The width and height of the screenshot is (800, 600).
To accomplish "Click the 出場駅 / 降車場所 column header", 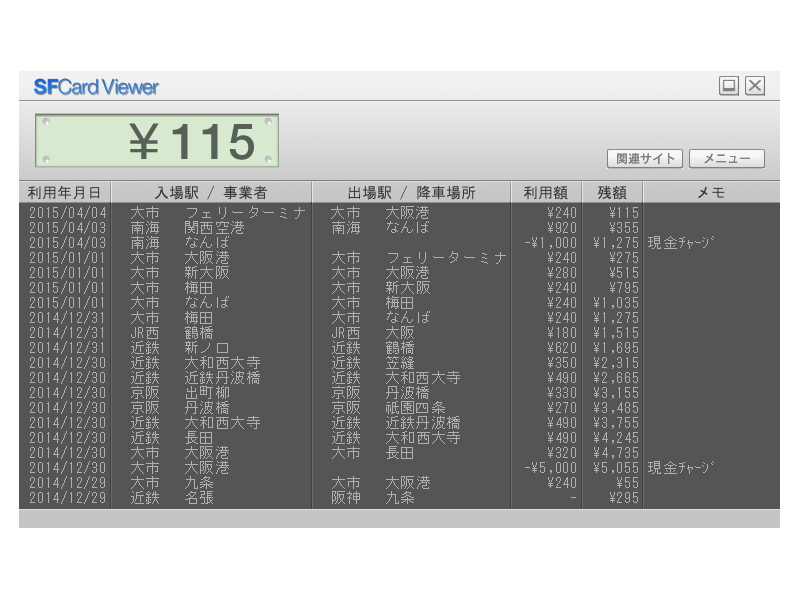I will pyautogui.click(x=411, y=192).
